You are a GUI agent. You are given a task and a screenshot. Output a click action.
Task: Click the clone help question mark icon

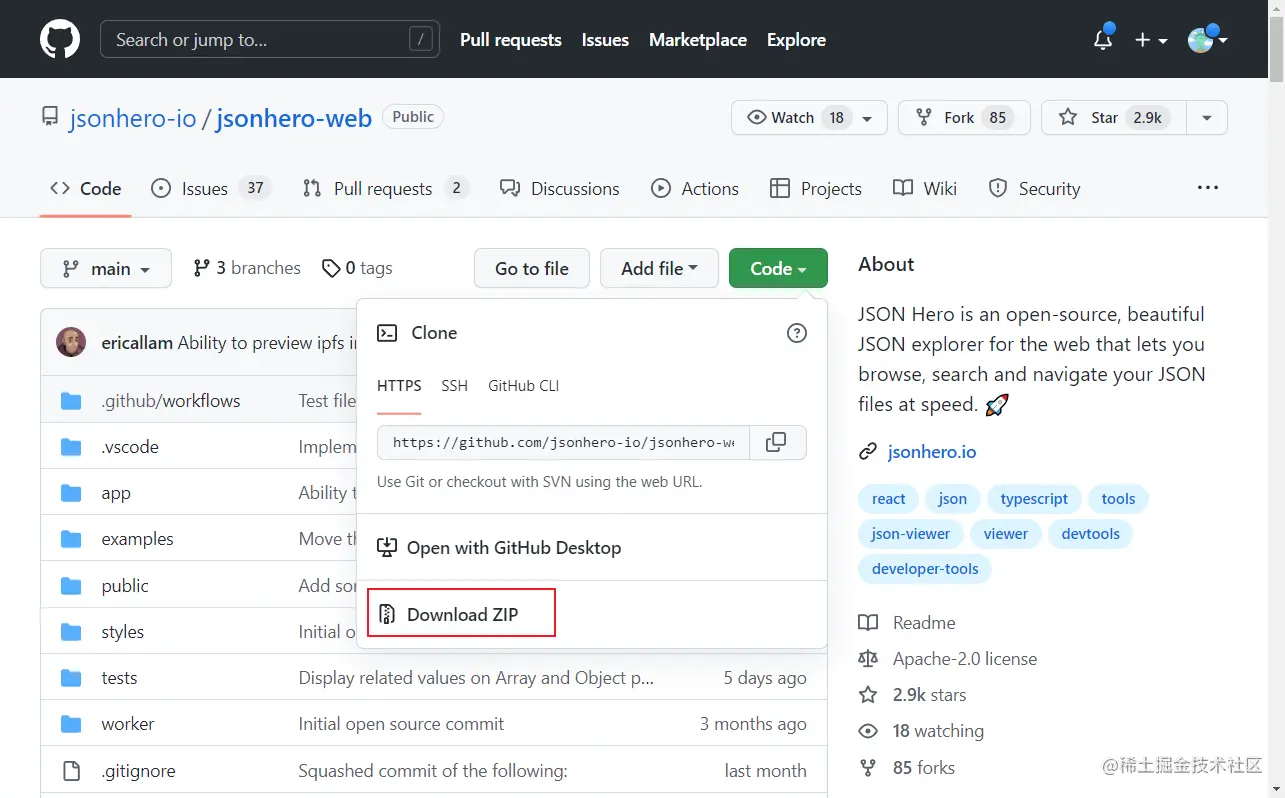pyautogui.click(x=796, y=333)
